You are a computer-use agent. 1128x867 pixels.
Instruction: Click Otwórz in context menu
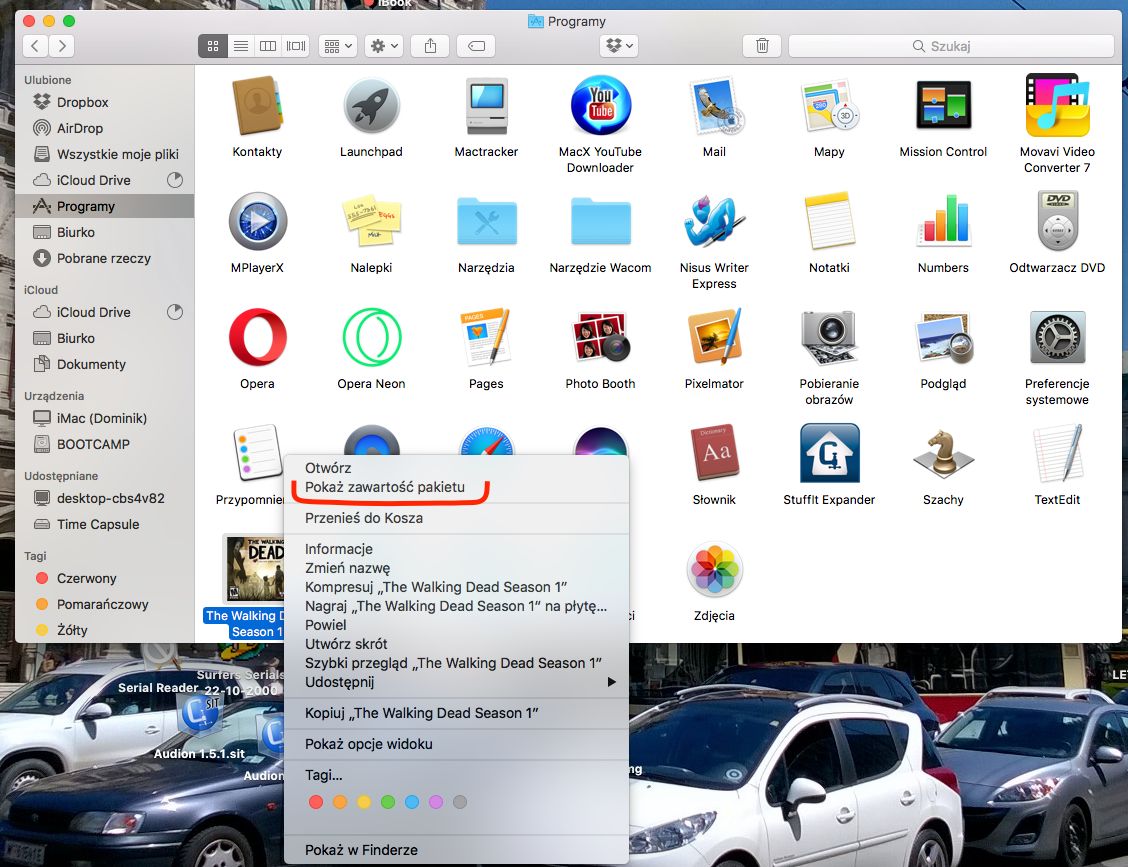click(328, 468)
